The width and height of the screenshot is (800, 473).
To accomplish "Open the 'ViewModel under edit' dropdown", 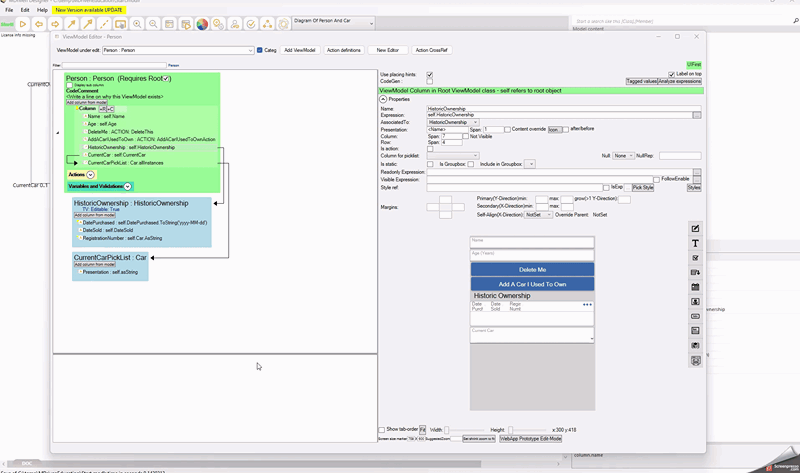I will 251,49.
